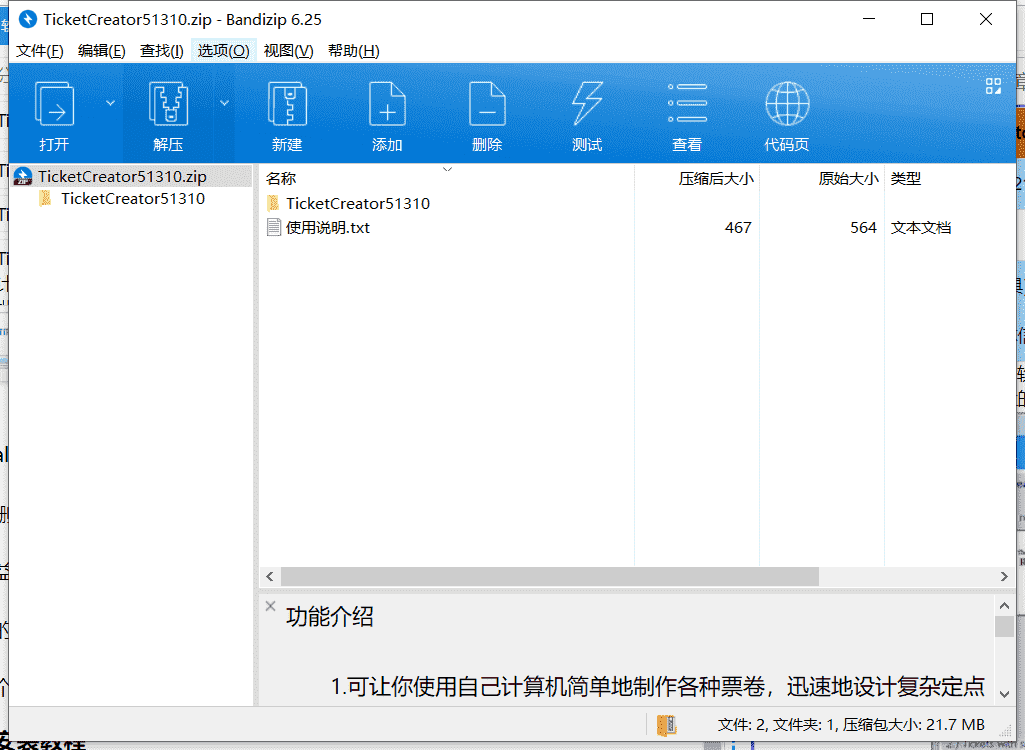Open the 文件(F) menu
The width and height of the screenshot is (1025, 750).
[40, 51]
